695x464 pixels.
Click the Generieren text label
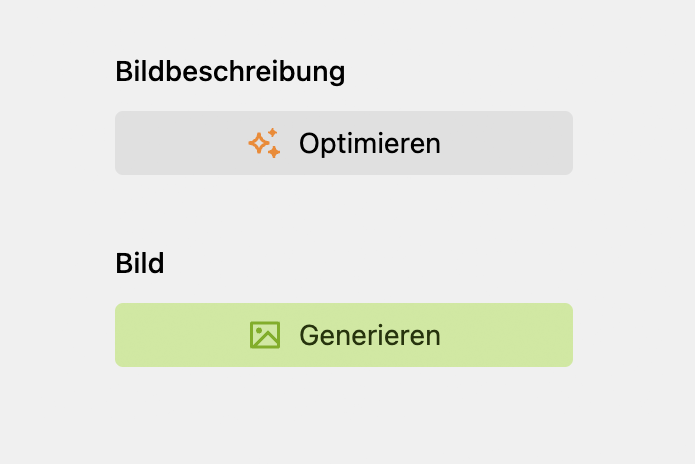[x=369, y=335]
